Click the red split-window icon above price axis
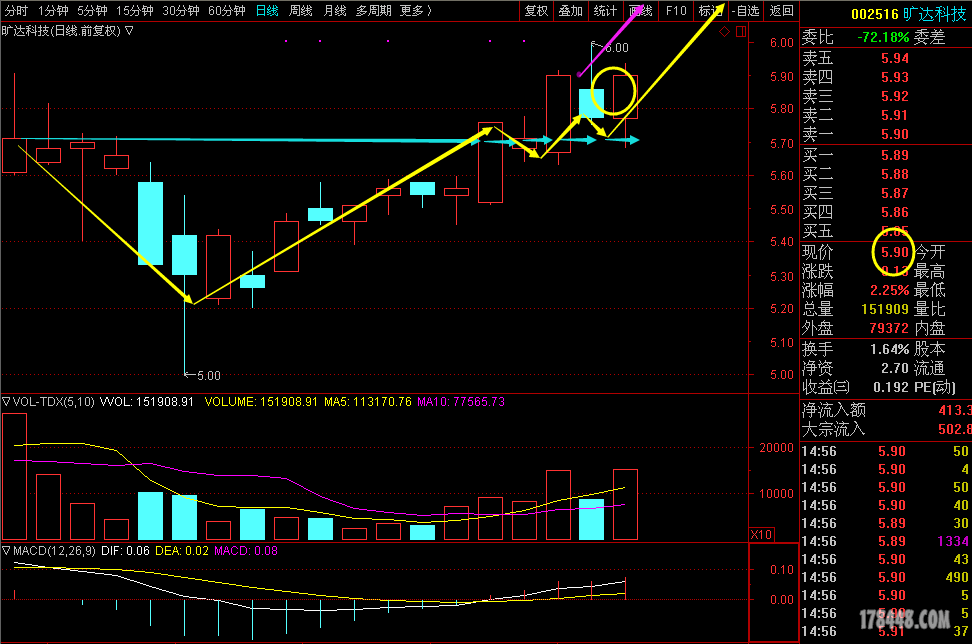The width and height of the screenshot is (972, 644). point(741,32)
